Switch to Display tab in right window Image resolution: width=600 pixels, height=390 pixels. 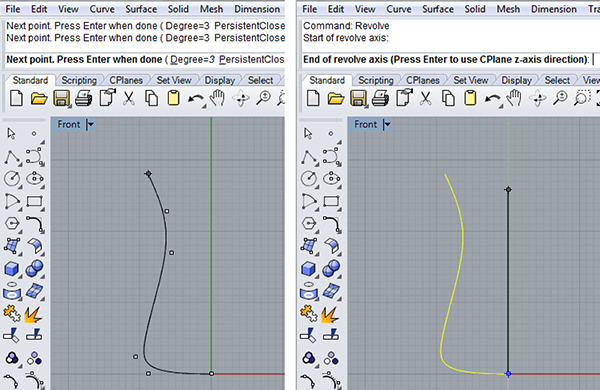coord(517,80)
